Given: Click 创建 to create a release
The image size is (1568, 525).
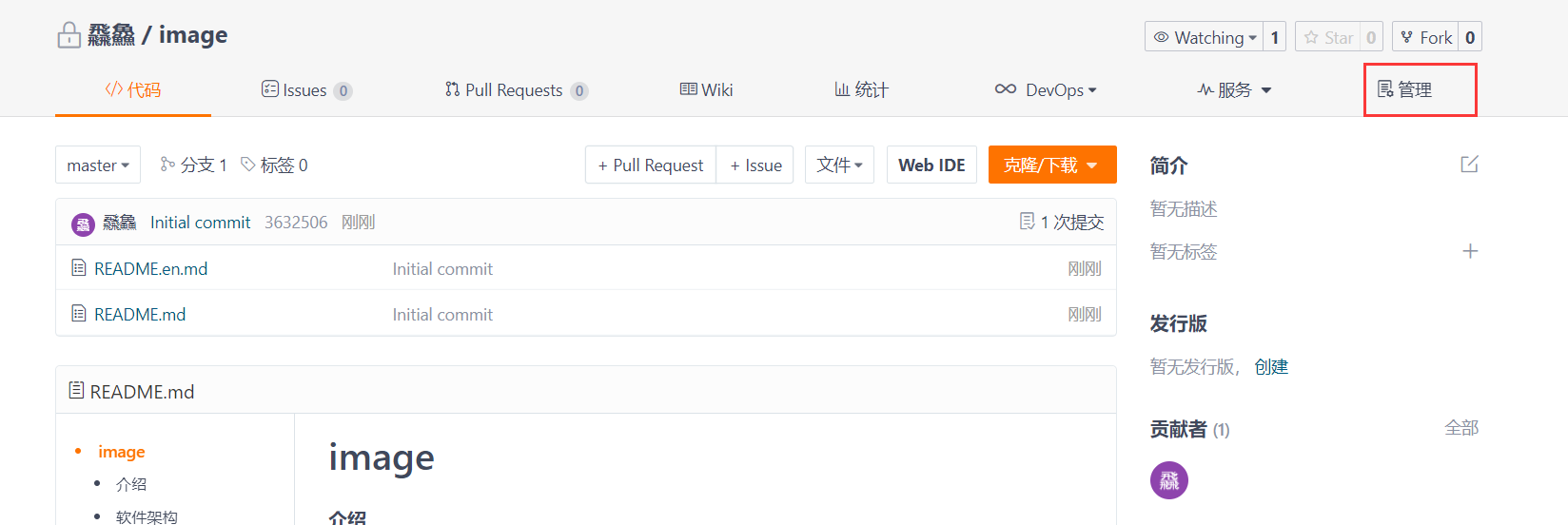Looking at the screenshot, I should point(1271,367).
